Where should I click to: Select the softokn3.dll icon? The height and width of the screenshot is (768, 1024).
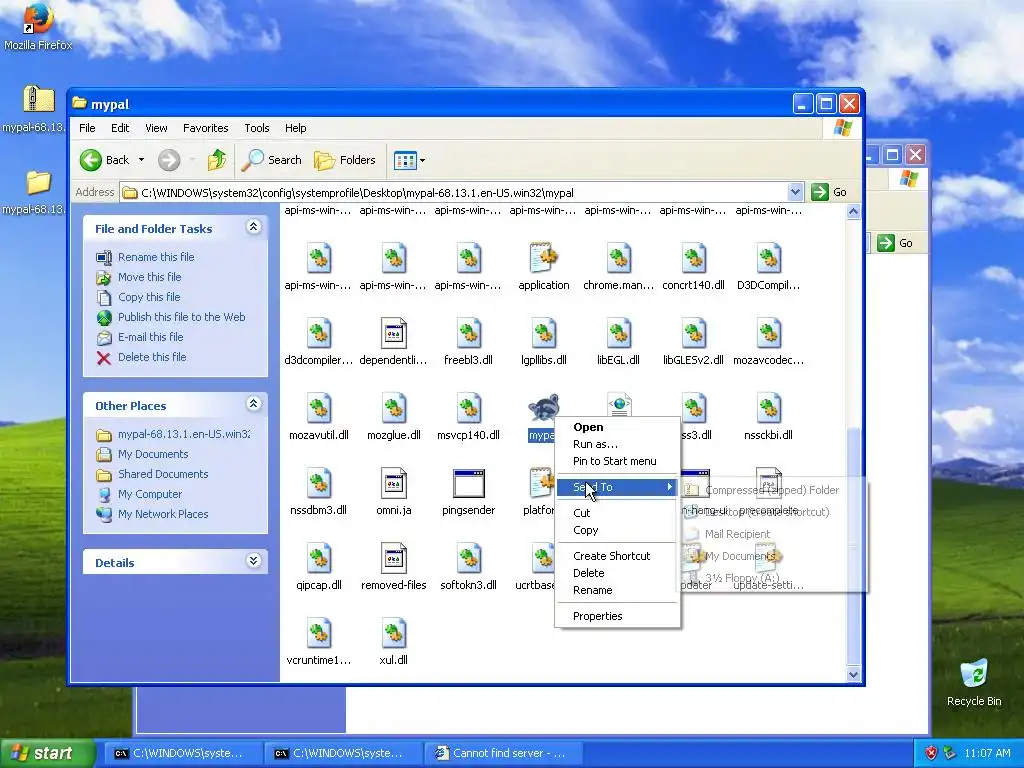[x=468, y=558]
